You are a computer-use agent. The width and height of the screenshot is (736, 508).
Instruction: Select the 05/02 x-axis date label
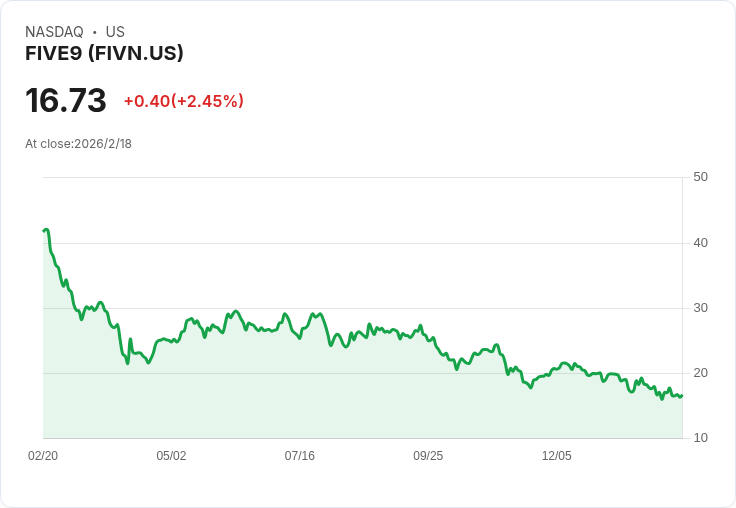(x=171, y=456)
